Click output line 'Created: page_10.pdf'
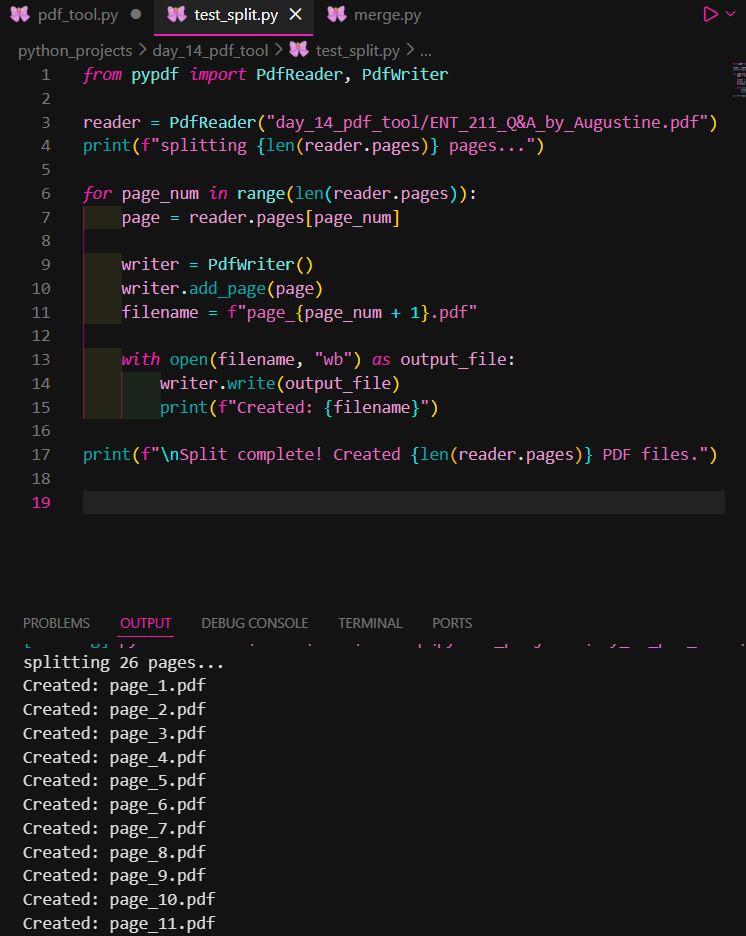This screenshot has height=936, width=746. tap(119, 900)
